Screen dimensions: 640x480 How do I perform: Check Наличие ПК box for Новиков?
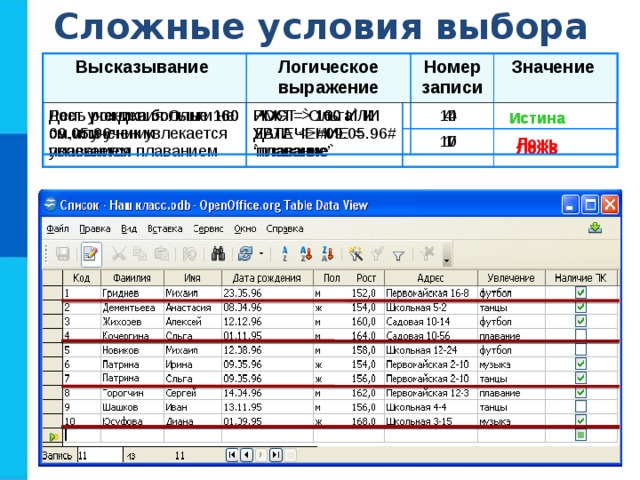coord(580,349)
